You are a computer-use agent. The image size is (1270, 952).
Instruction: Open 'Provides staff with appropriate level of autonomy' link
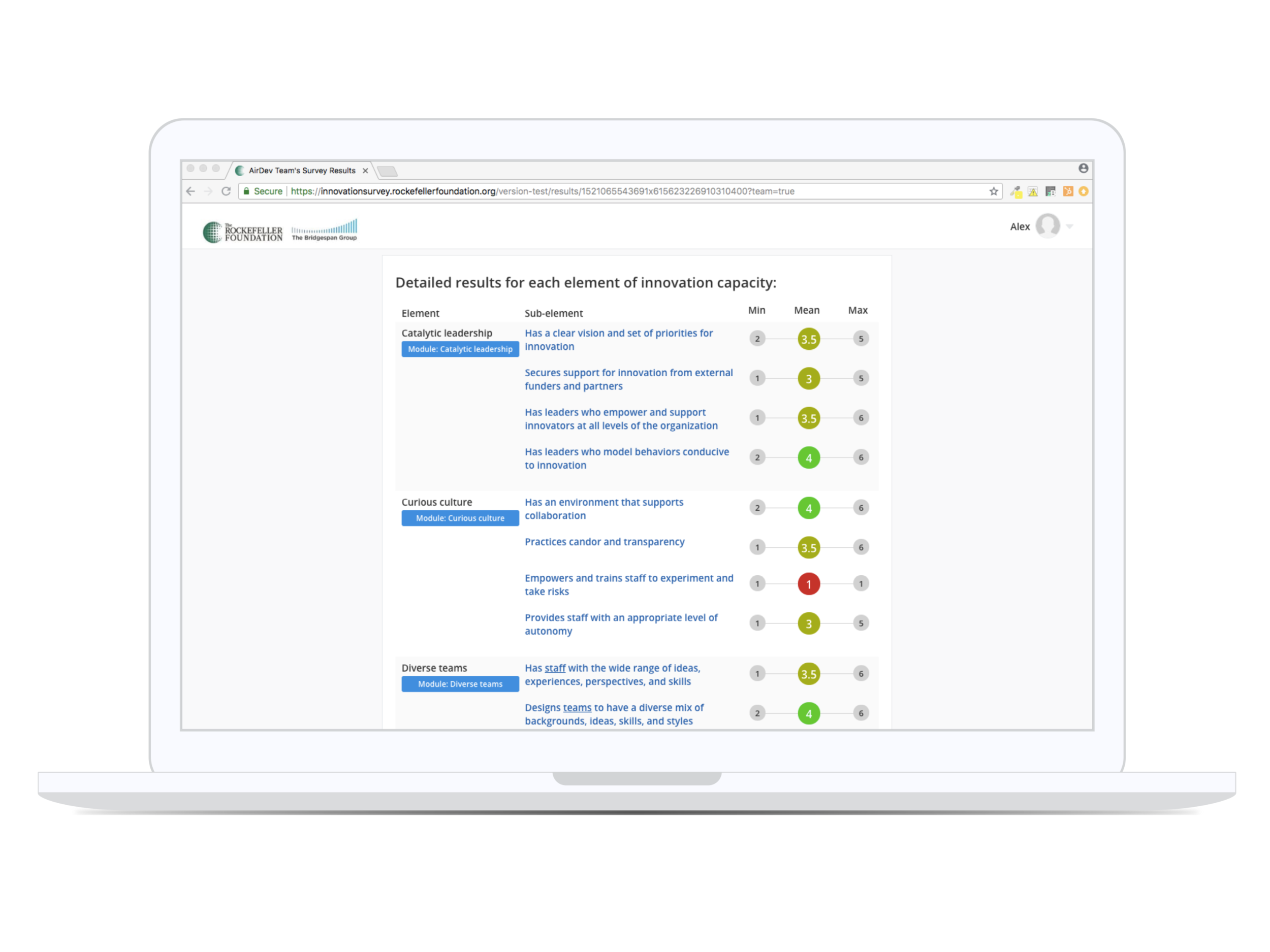click(621, 625)
